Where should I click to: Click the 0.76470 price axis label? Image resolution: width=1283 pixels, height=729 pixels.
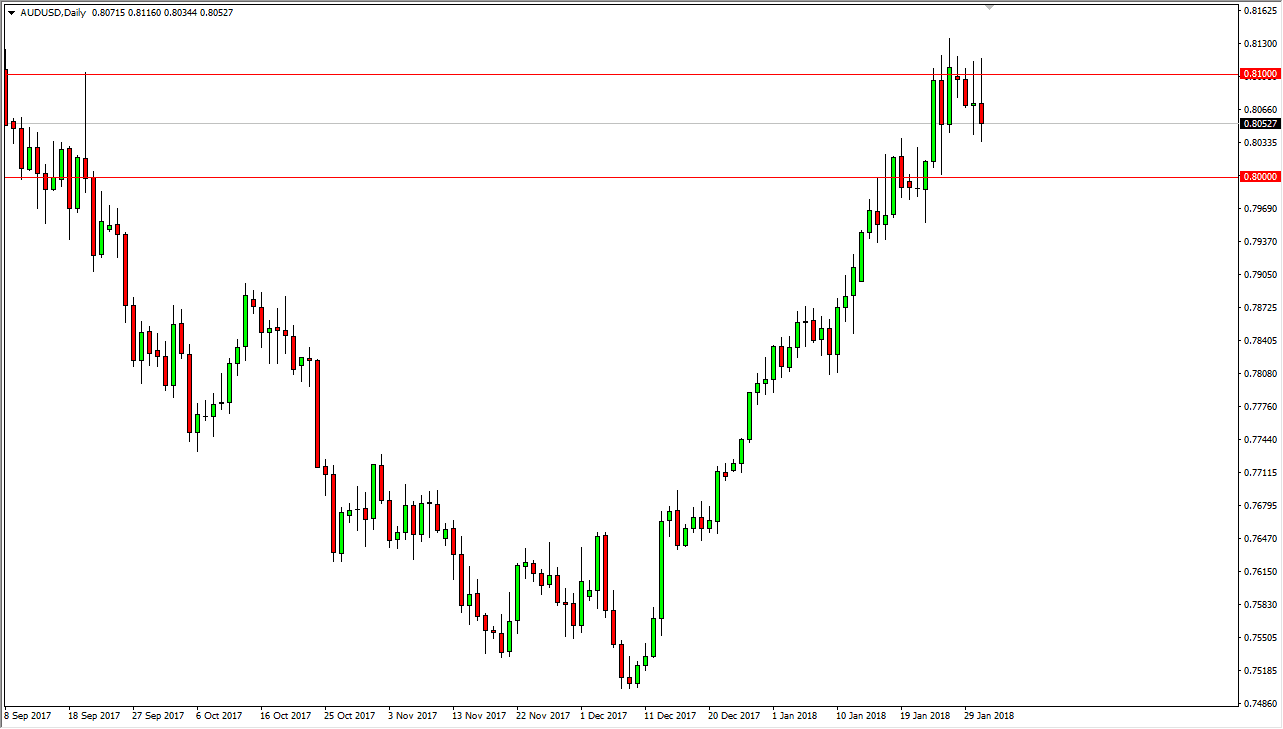pyautogui.click(x=1259, y=539)
